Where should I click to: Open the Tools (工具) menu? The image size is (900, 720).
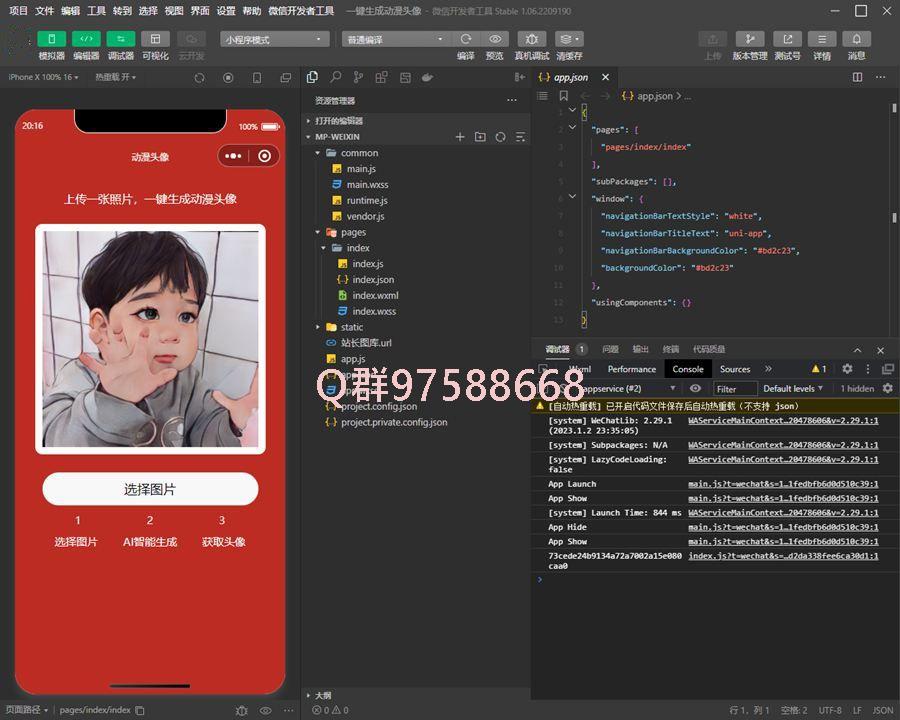pyautogui.click(x=96, y=11)
